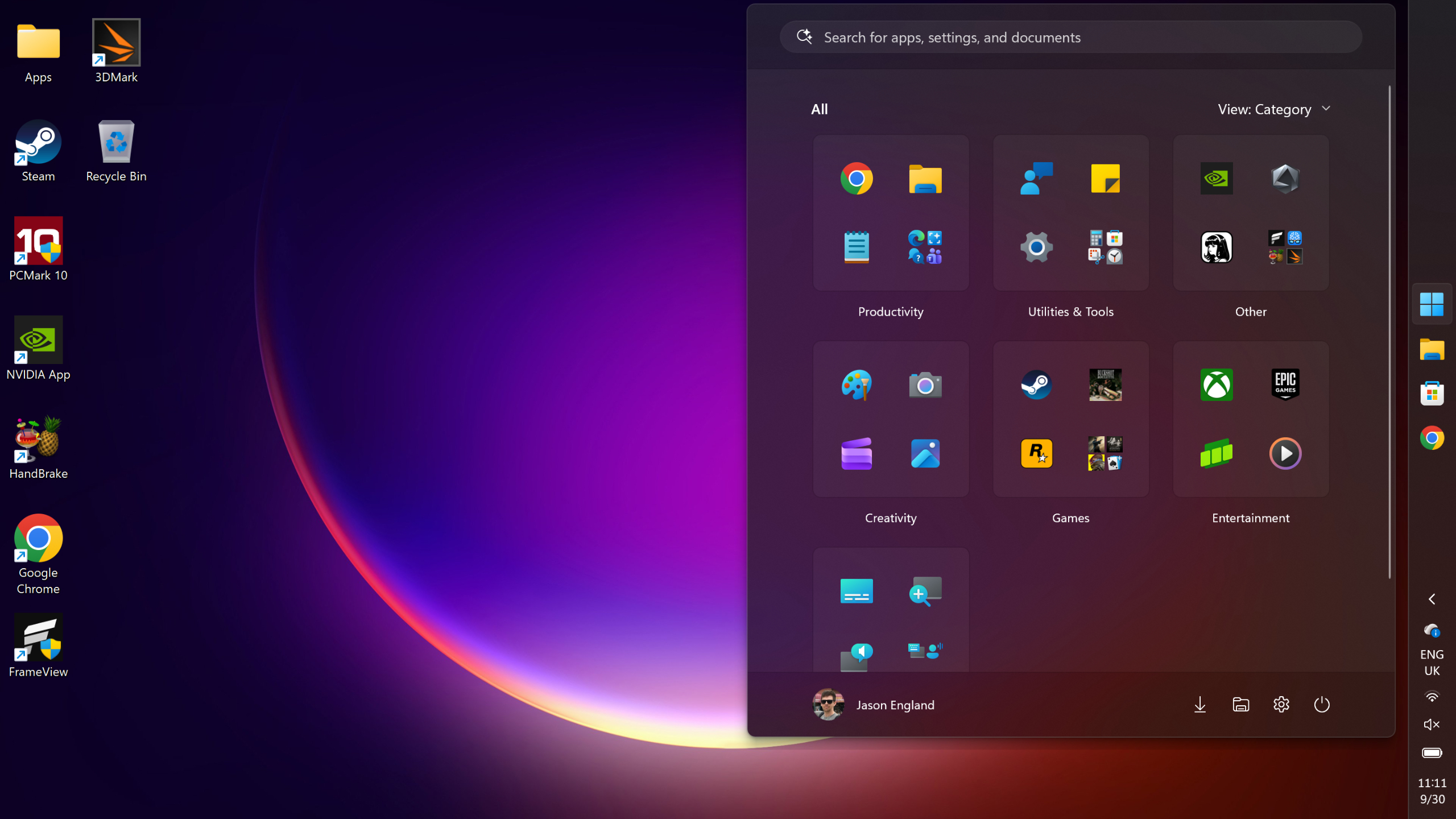Viewport: 1456px width, 819px height.
Task: Open File Explorer from Start footer
Action: point(1240,705)
